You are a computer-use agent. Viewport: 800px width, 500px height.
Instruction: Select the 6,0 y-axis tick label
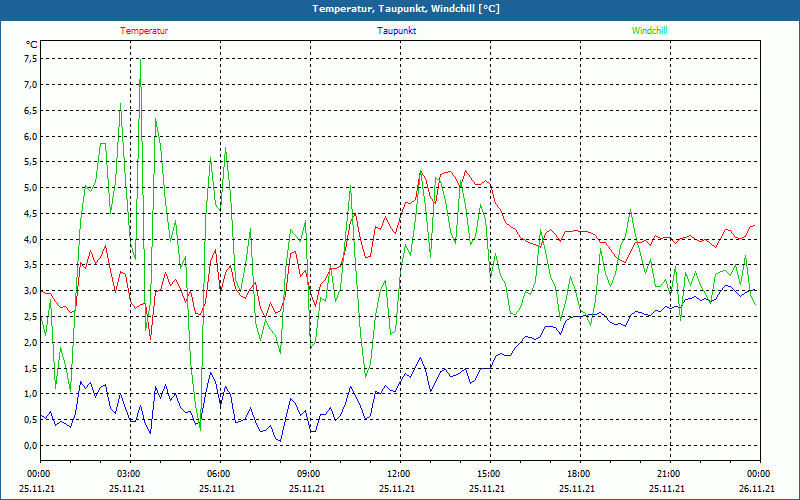coord(30,136)
